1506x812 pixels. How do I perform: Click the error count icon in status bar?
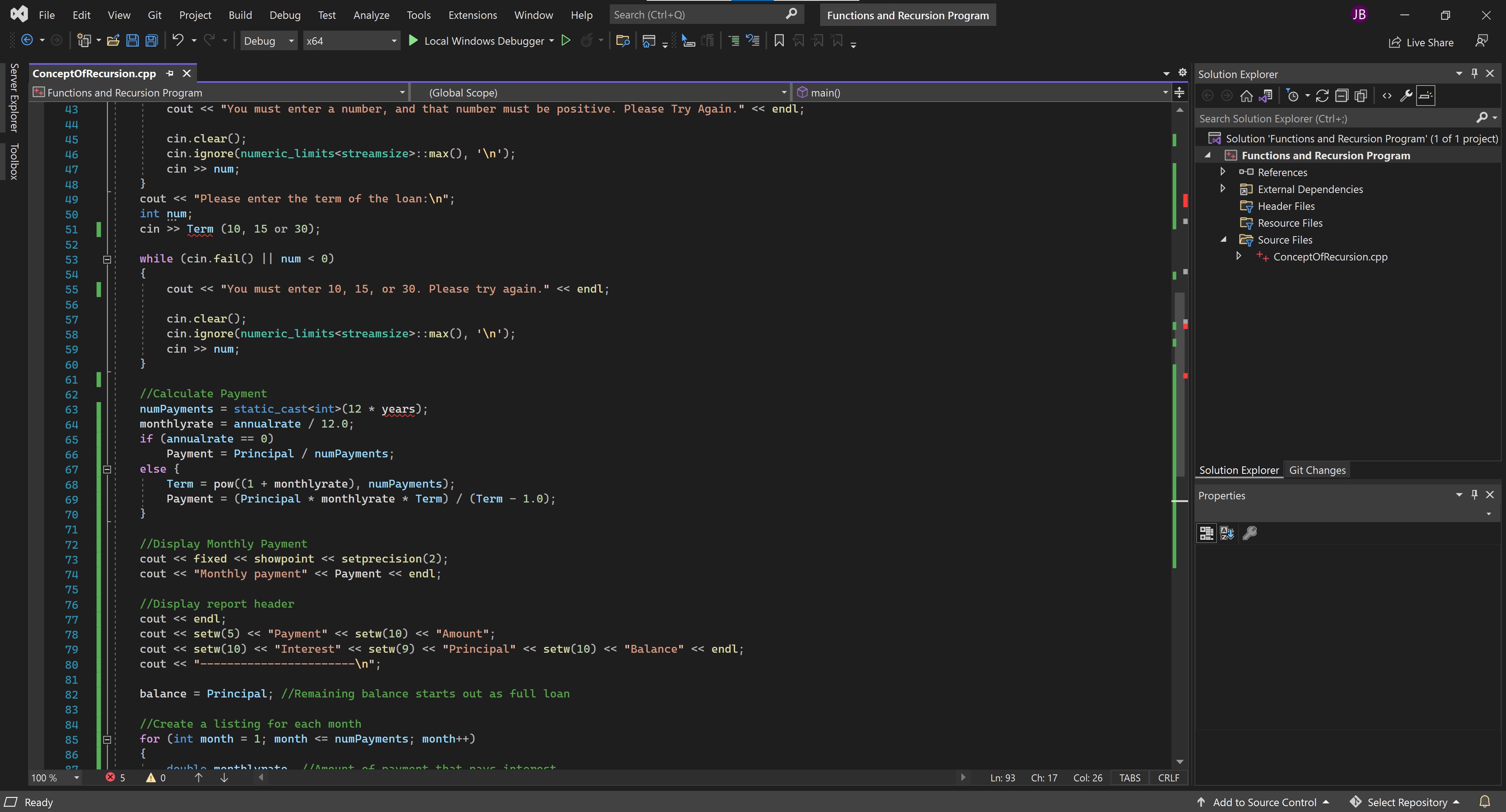[110, 777]
